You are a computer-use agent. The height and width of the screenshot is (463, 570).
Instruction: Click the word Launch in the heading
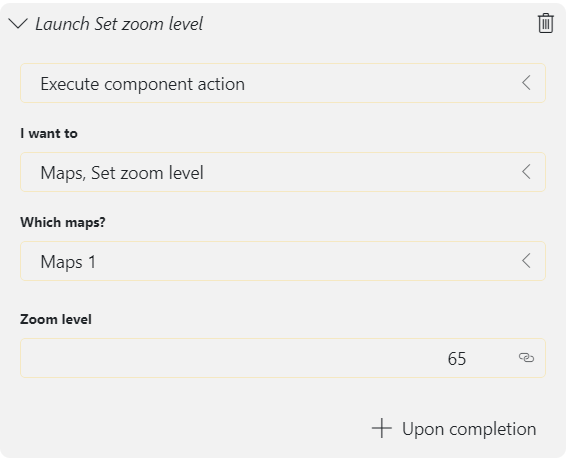[62, 24]
